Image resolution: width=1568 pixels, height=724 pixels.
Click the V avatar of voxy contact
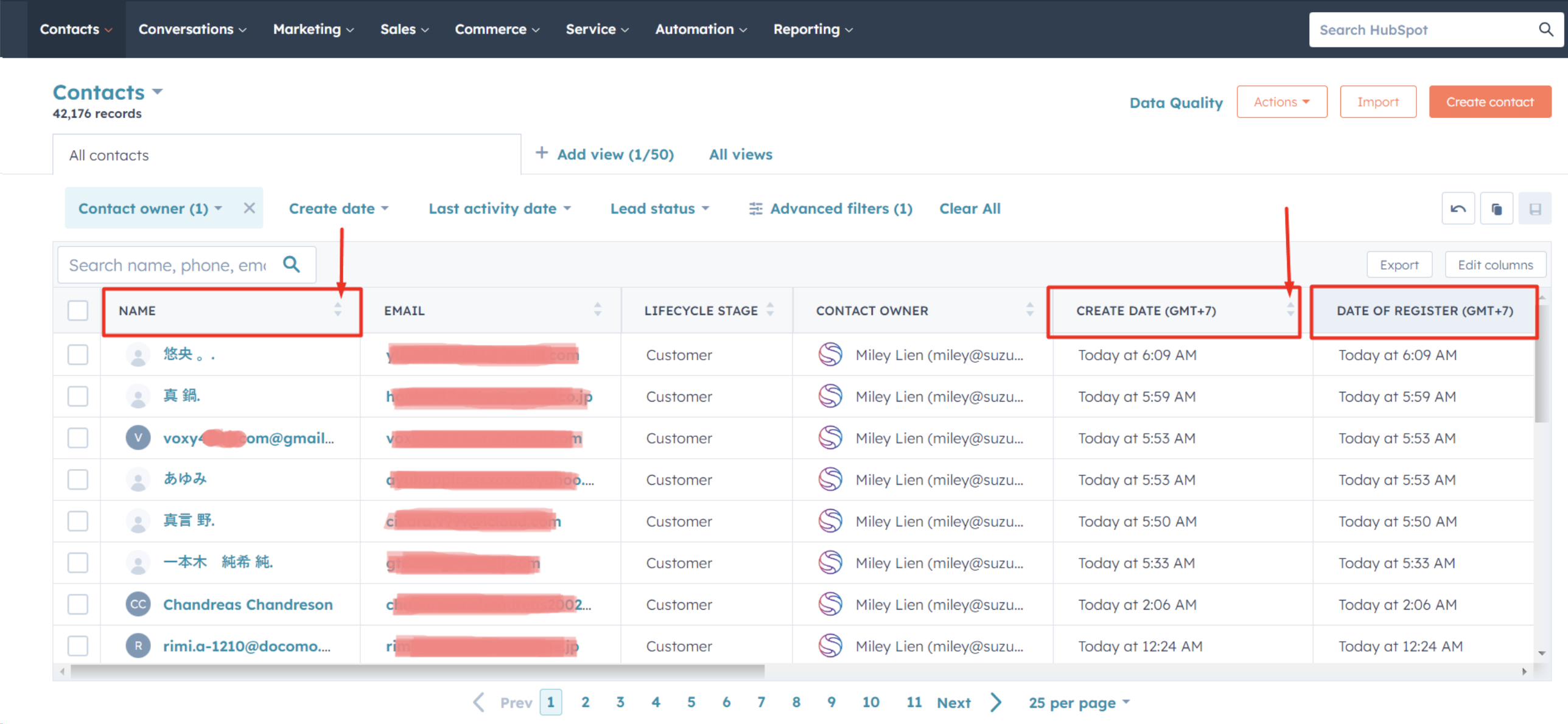click(x=138, y=438)
